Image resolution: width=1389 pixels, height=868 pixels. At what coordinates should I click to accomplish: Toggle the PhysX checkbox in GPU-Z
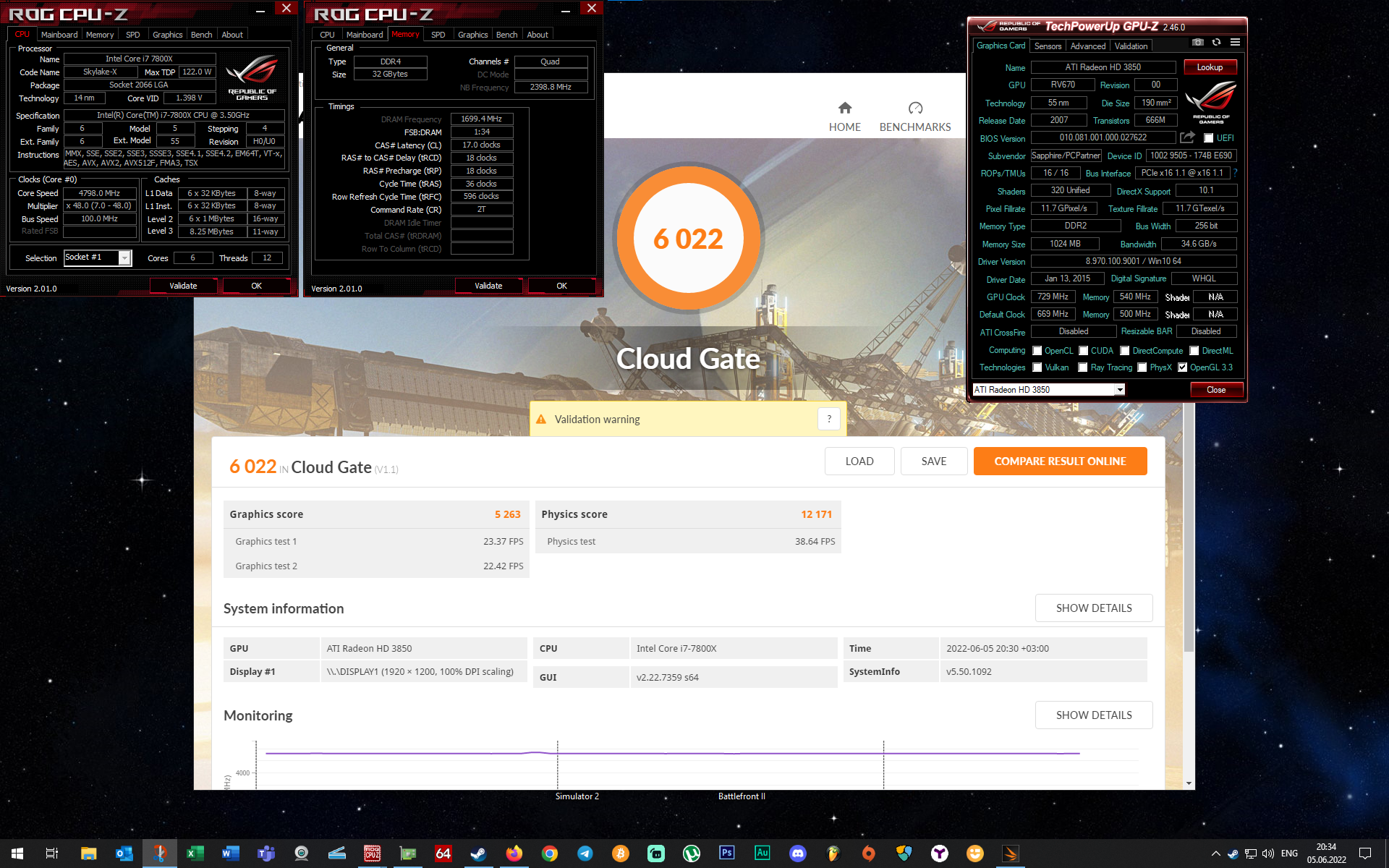click(x=1142, y=367)
